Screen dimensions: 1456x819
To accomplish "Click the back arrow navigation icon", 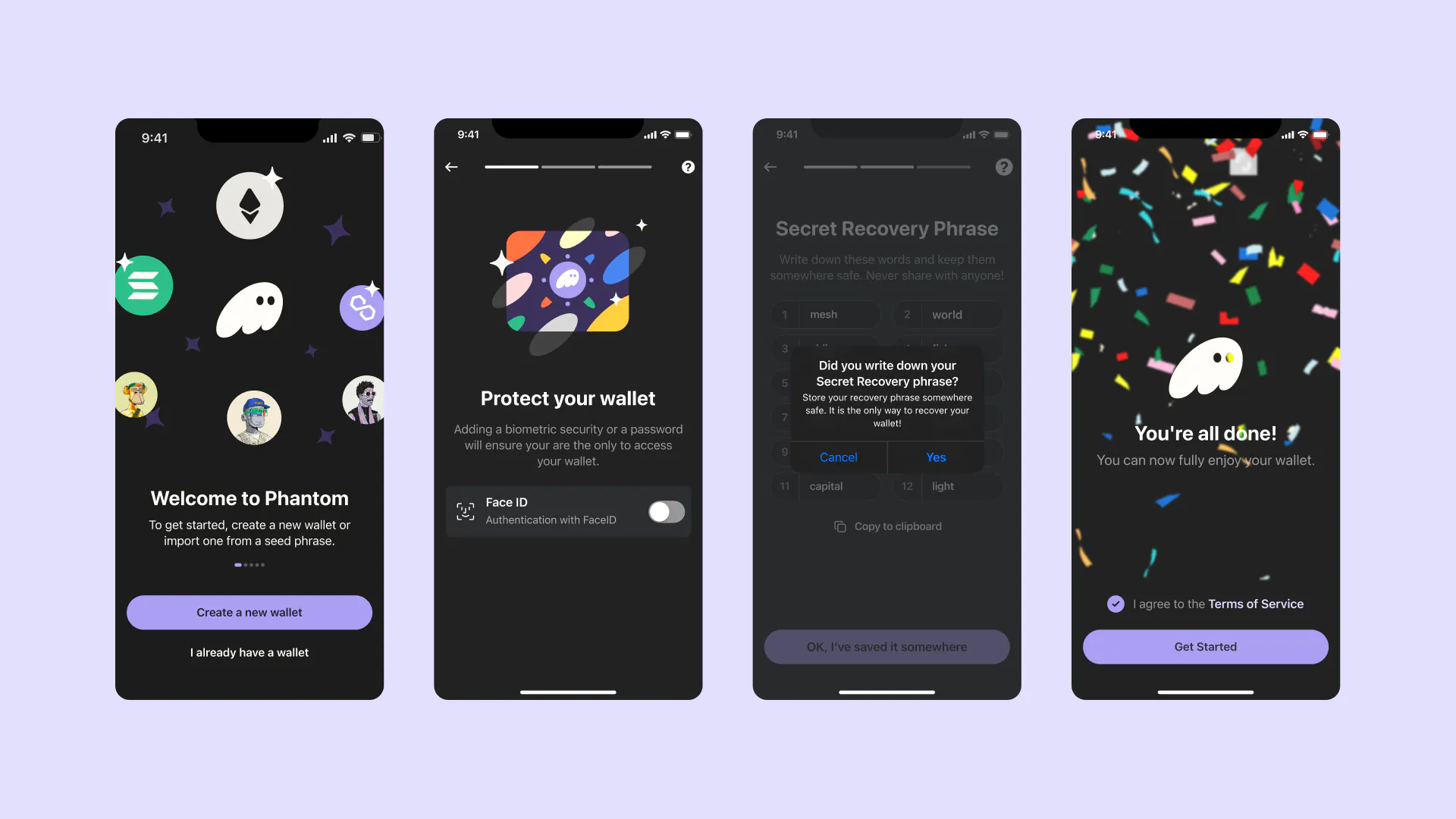I will [452, 166].
